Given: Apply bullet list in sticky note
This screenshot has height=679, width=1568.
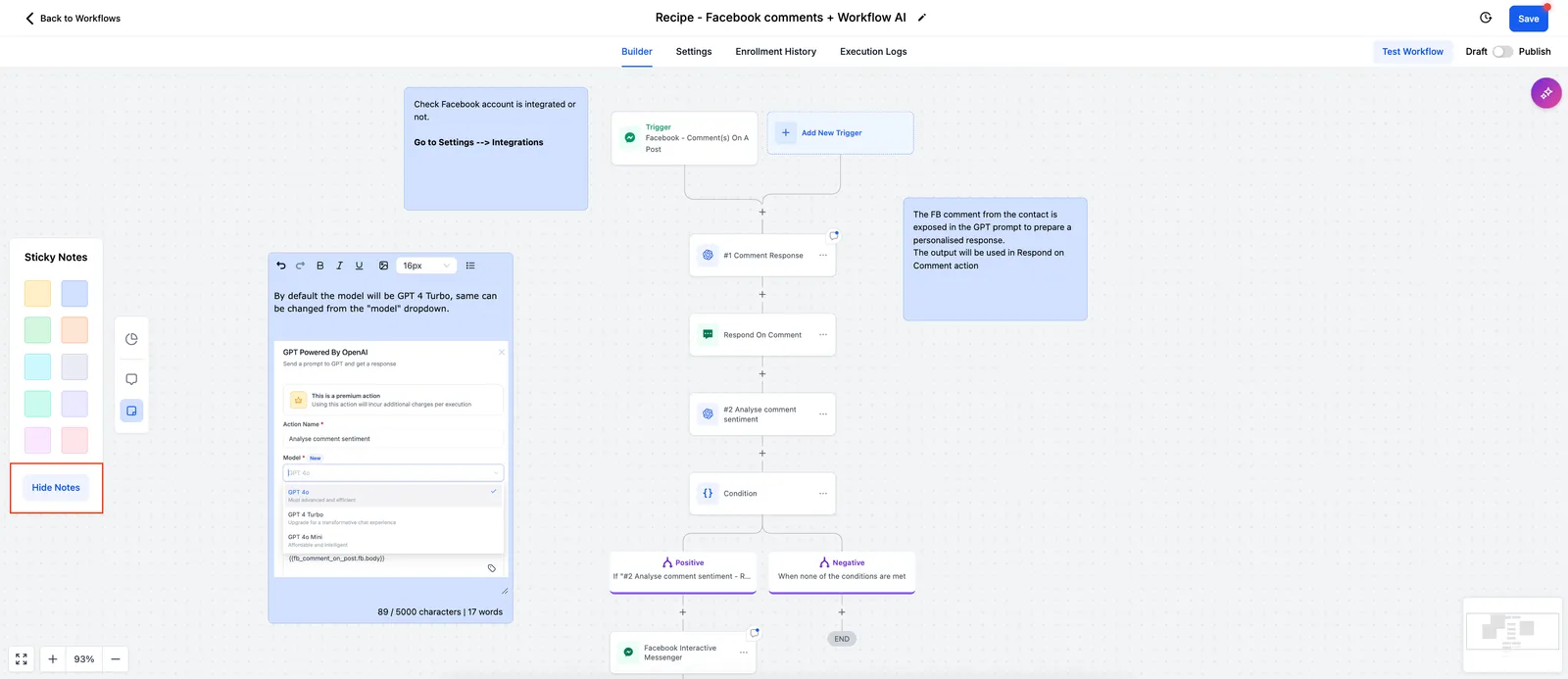Looking at the screenshot, I should (470, 266).
